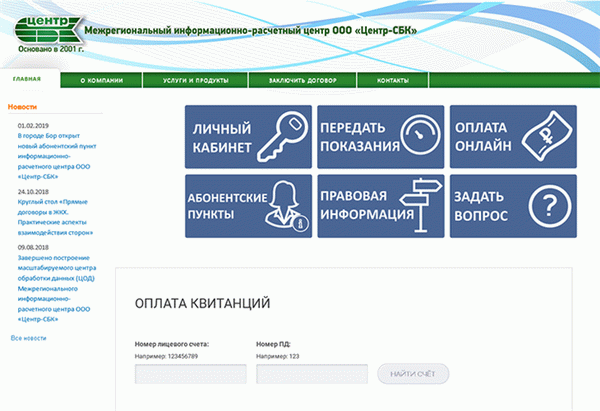Click the Например: 123456789 hint text
This screenshot has width=600, height=411.
point(166,356)
